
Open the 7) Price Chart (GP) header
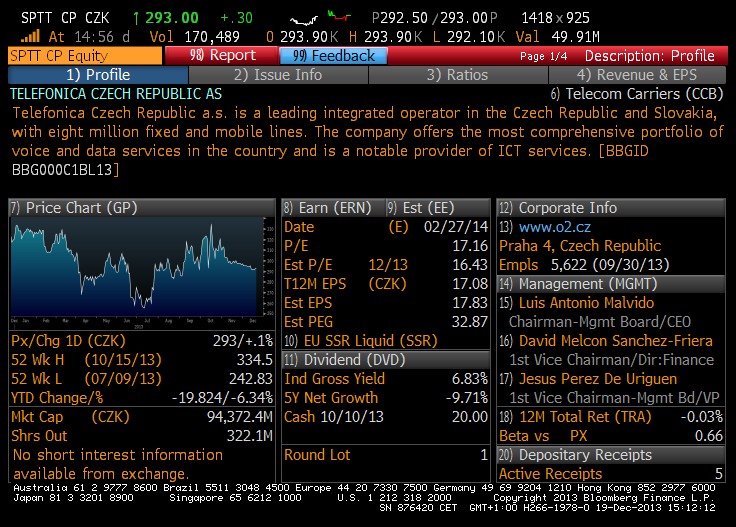(x=142, y=208)
